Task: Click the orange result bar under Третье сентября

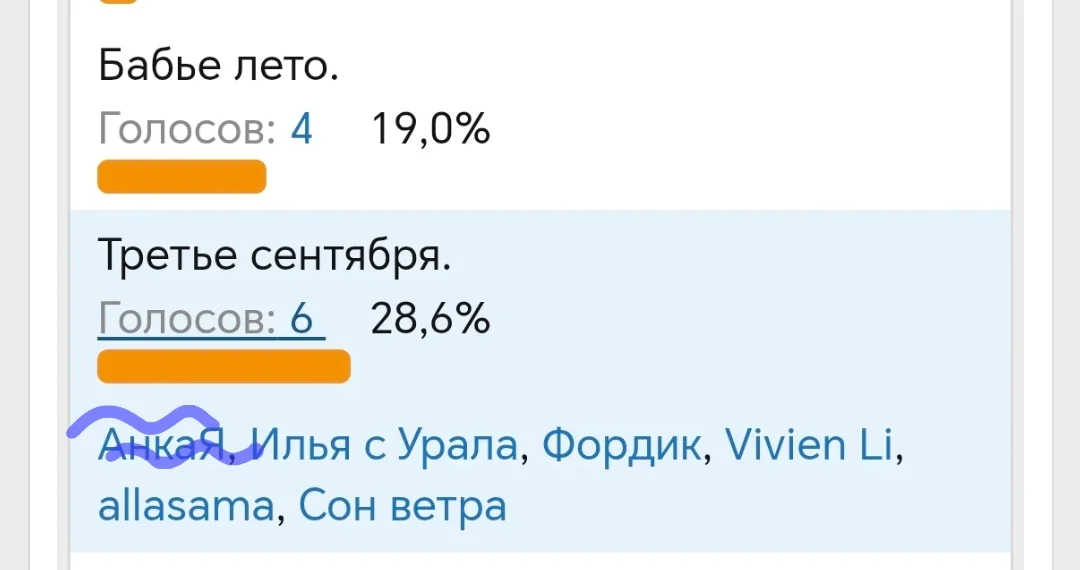Action: [223, 366]
